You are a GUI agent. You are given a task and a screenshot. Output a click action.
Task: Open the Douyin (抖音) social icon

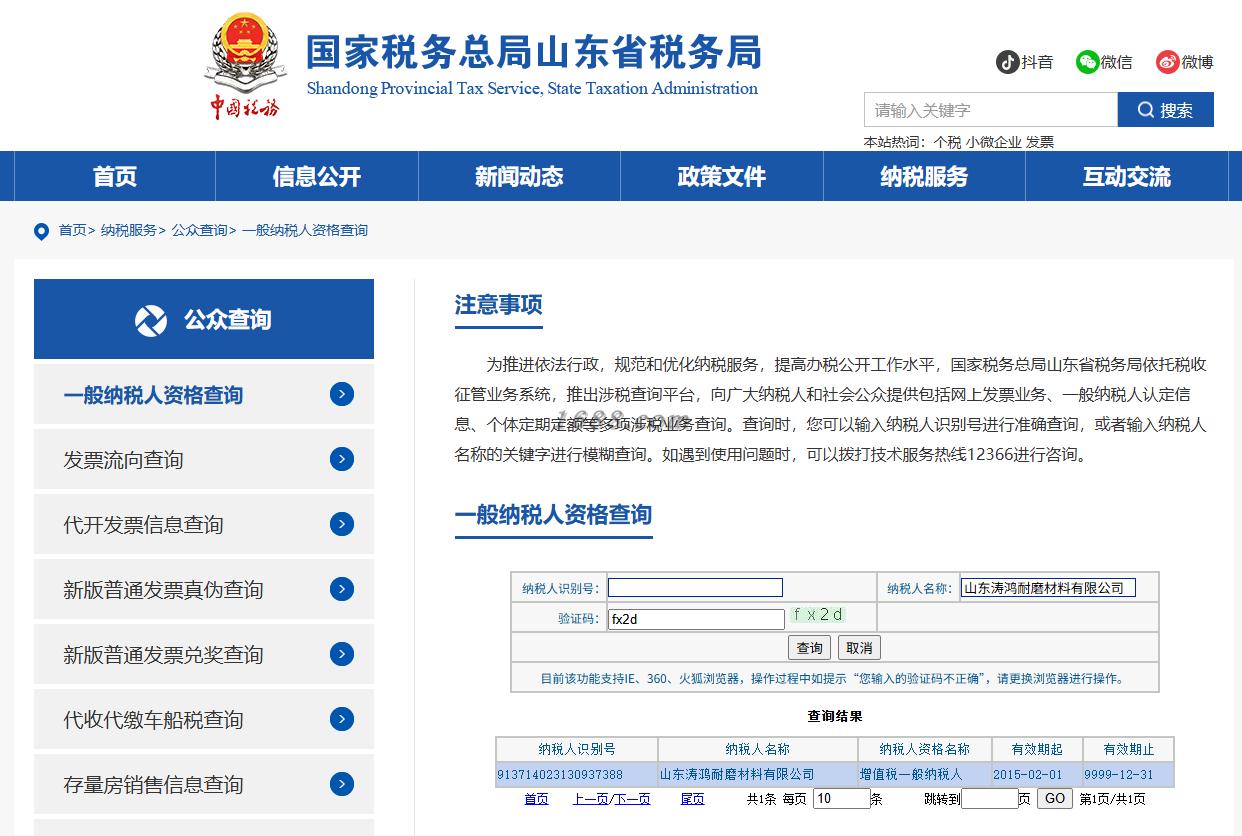click(1007, 62)
